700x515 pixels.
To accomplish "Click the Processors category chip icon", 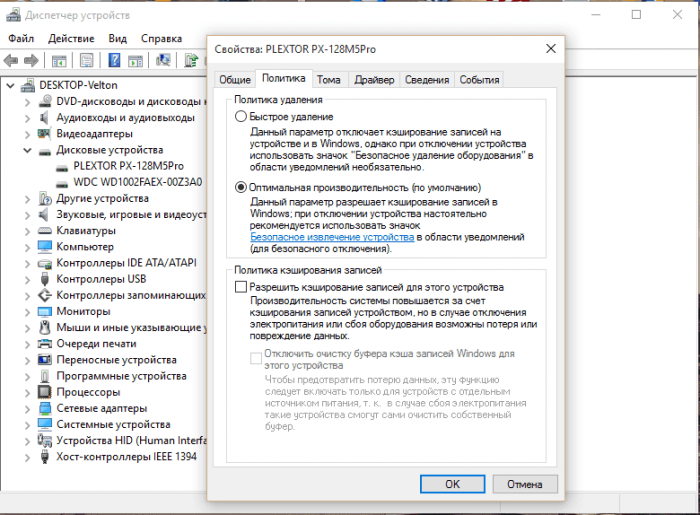I will 44,392.
